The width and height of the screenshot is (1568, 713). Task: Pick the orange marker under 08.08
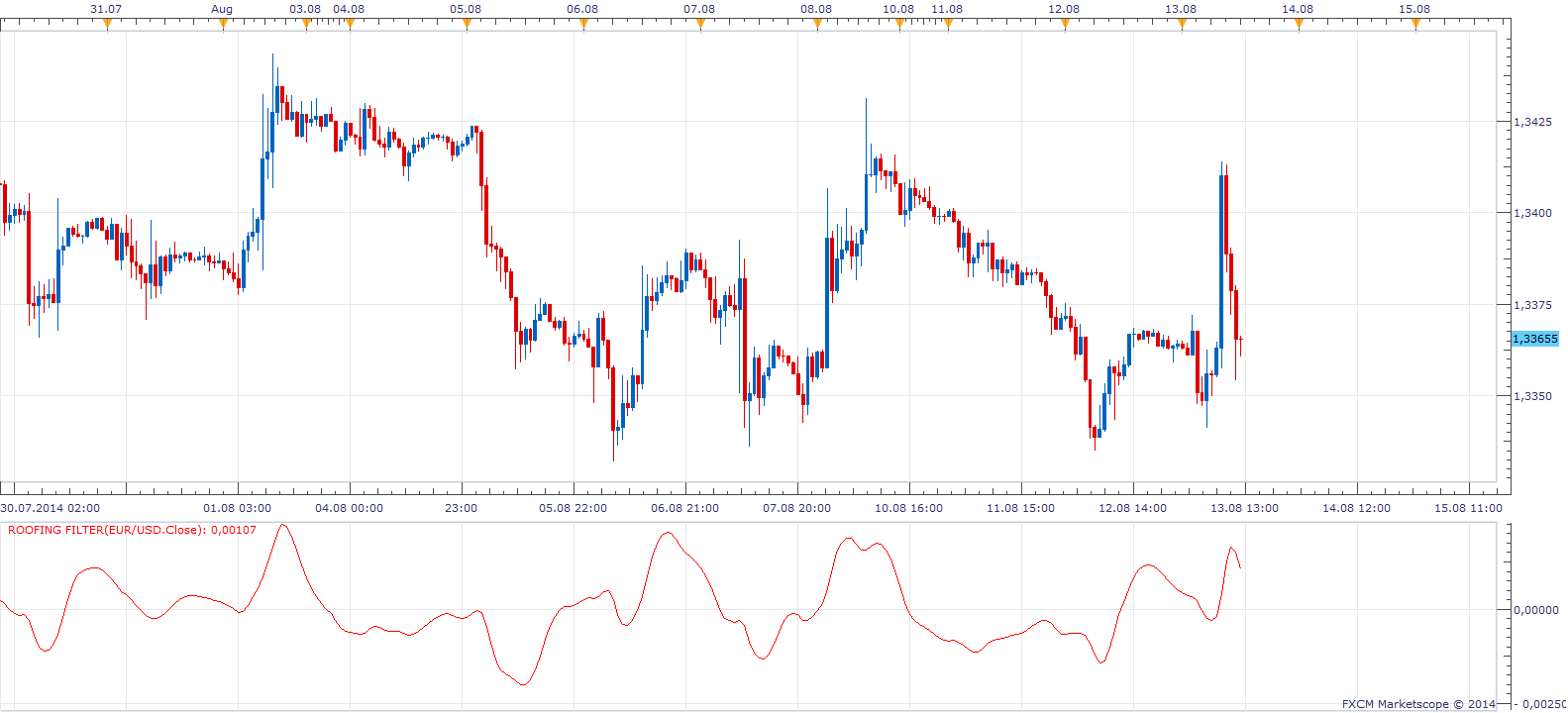tap(817, 25)
